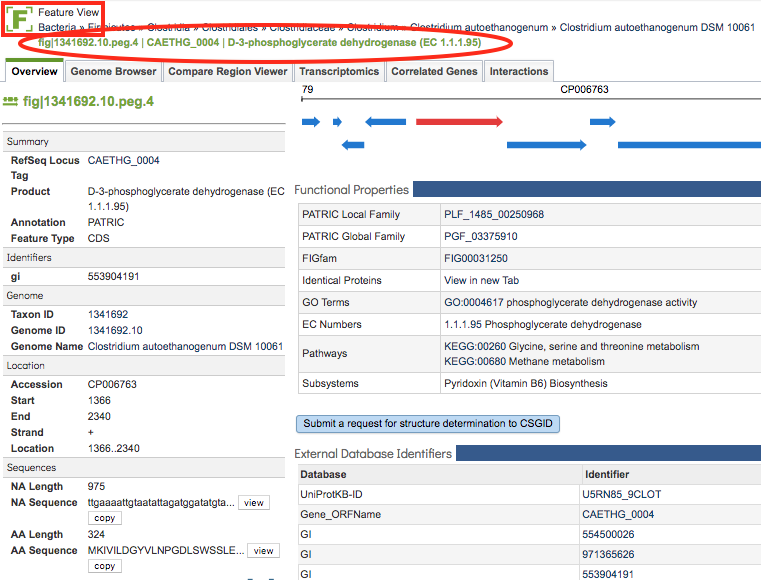
Task: Open EC number 1.1.1.95 Phosphoglycerate dehydrogenase
Action: pyautogui.click(x=543, y=324)
